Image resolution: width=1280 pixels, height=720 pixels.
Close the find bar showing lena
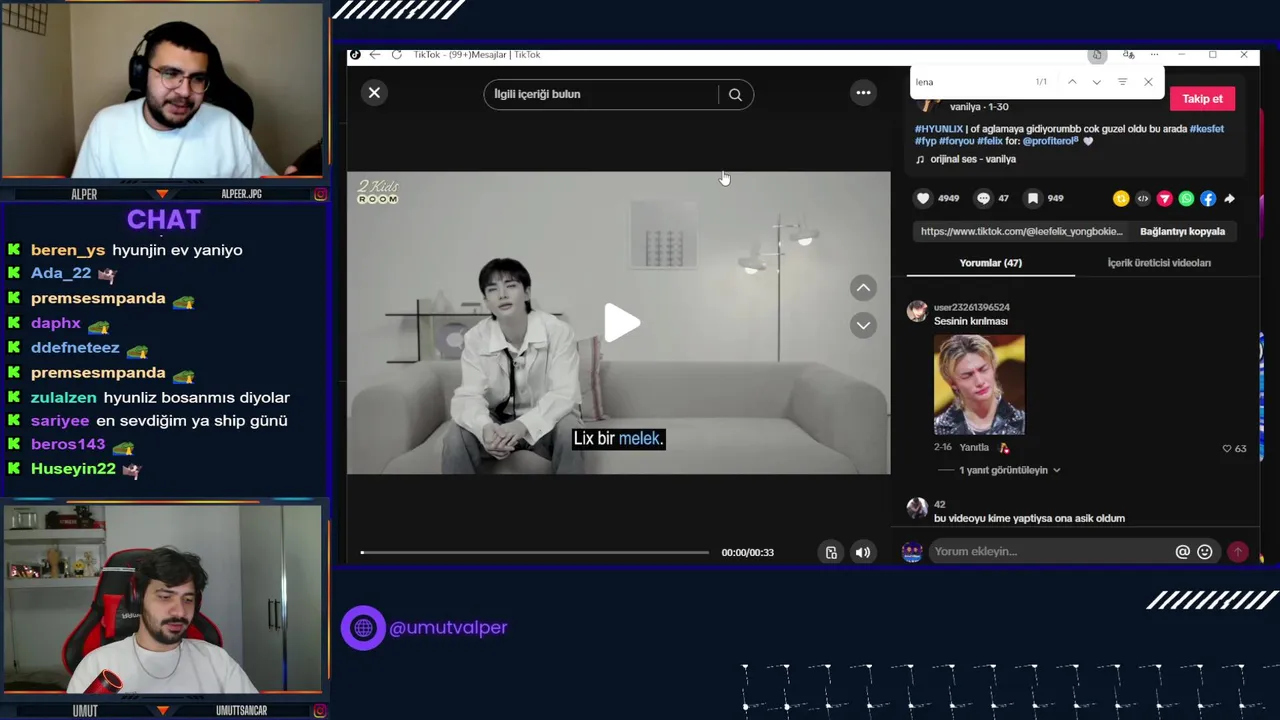pyautogui.click(x=1148, y=82)
